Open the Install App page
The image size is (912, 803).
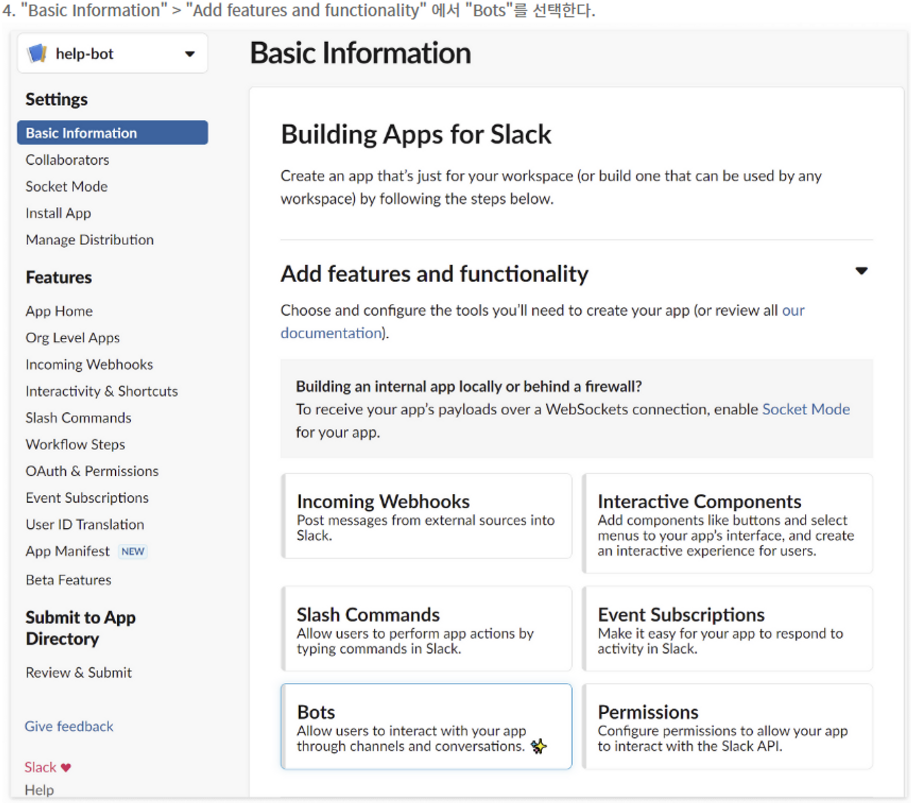pos(58,213)
